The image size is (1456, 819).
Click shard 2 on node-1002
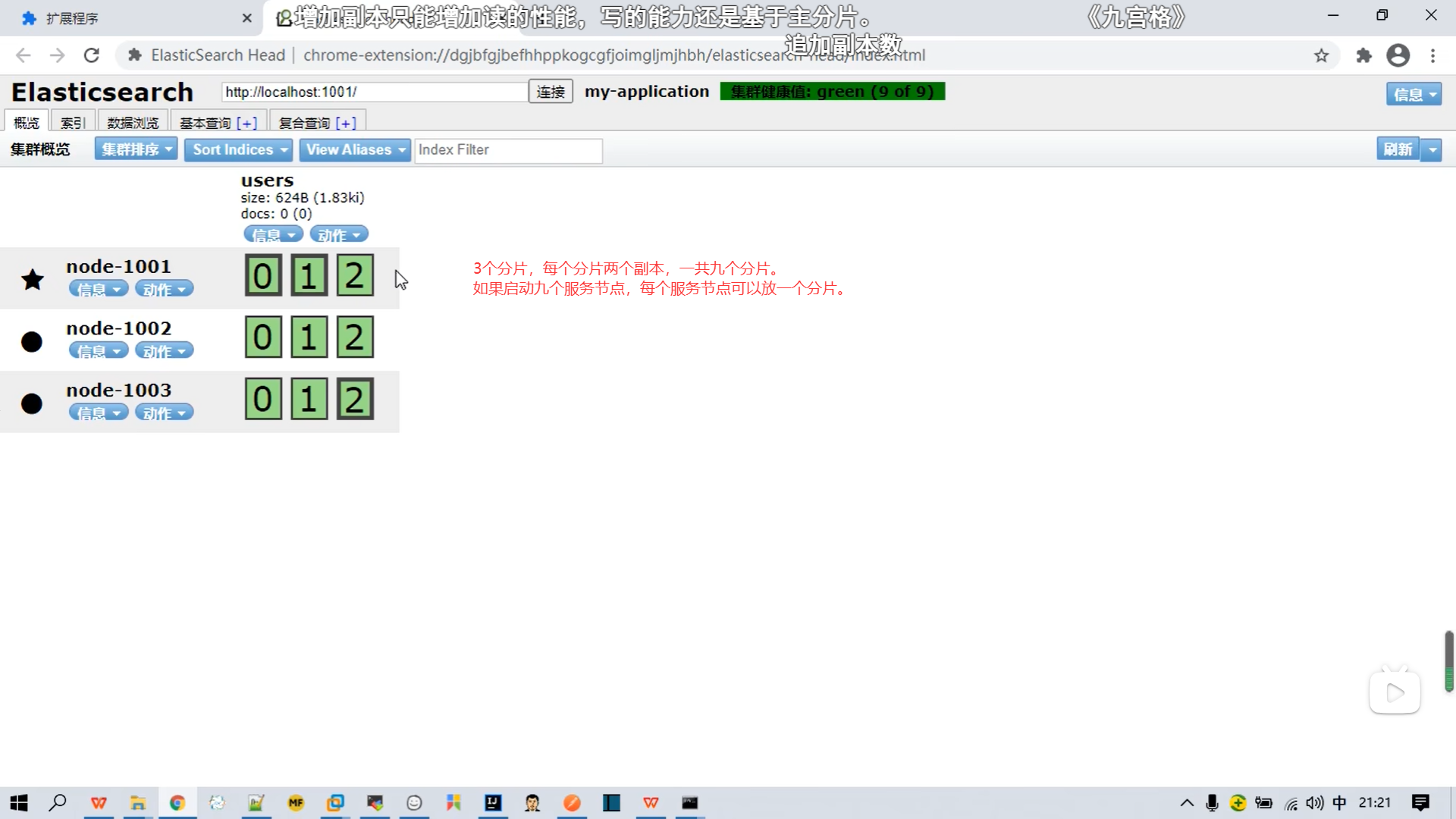pos(355,337)
